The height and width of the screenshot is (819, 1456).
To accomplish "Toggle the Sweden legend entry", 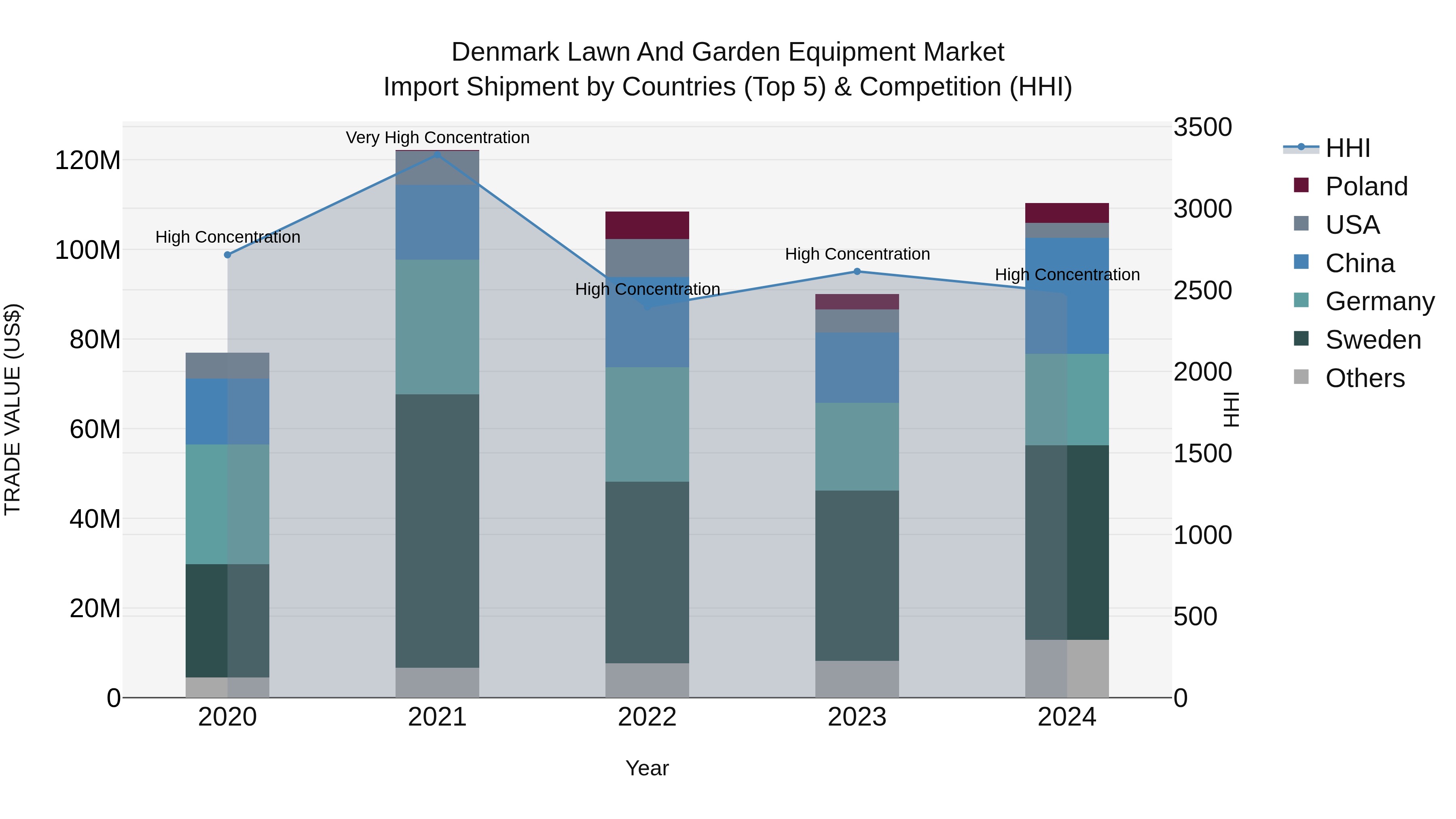I will (1357, 340).
